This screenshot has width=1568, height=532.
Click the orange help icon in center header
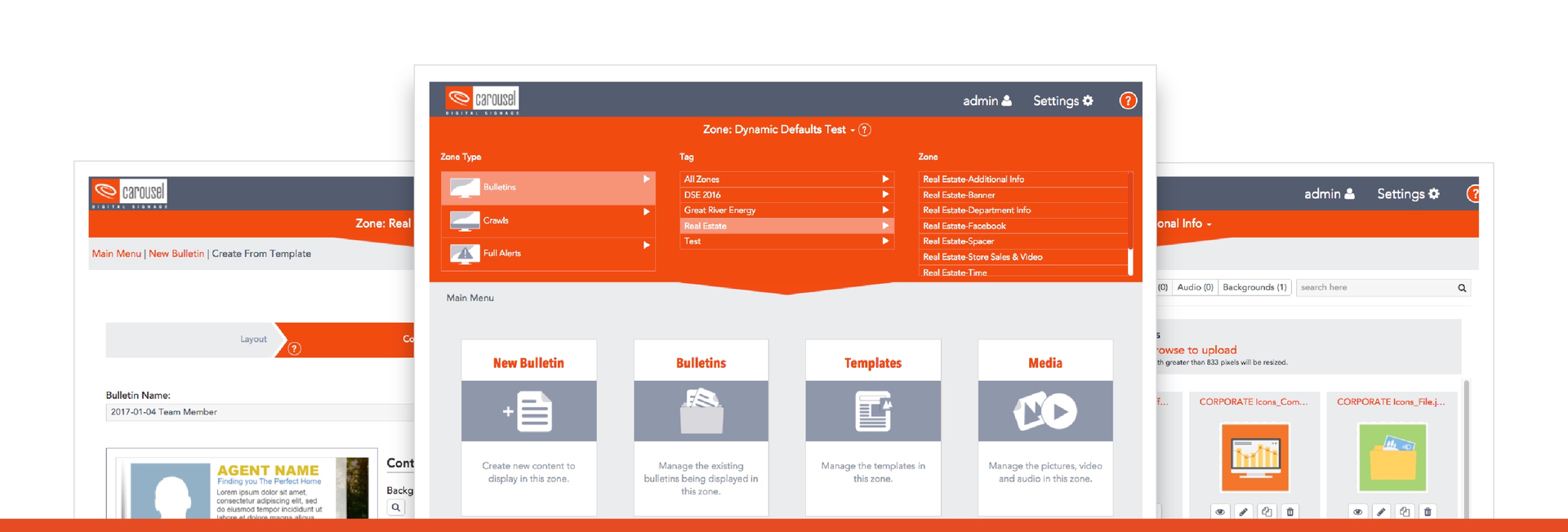point(1127,100)
